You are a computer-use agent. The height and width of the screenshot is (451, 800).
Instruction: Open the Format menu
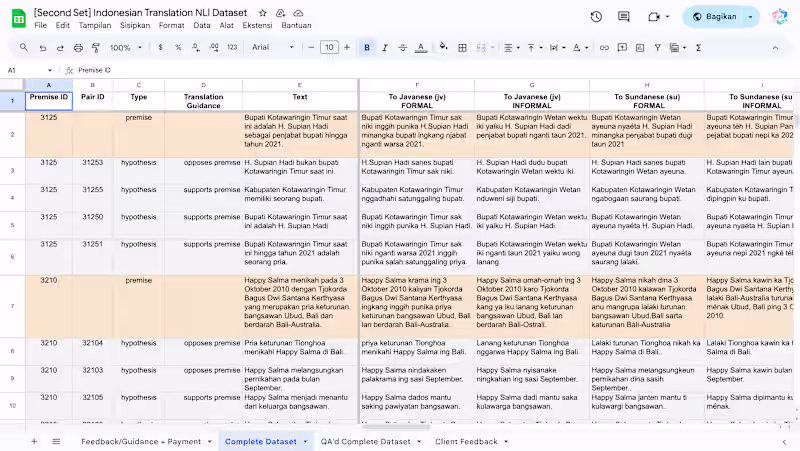[x=171, y=26]
